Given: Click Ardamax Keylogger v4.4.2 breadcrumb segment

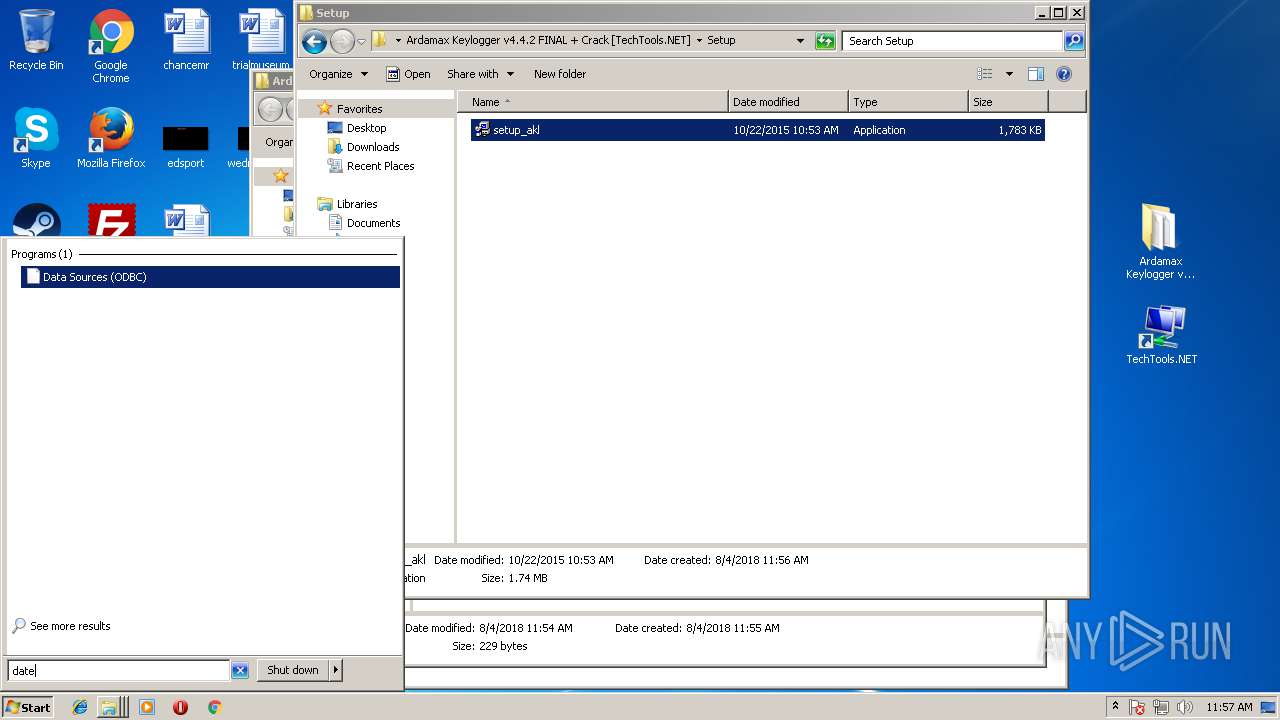Looking at the screenshot, I should [548, 41].
